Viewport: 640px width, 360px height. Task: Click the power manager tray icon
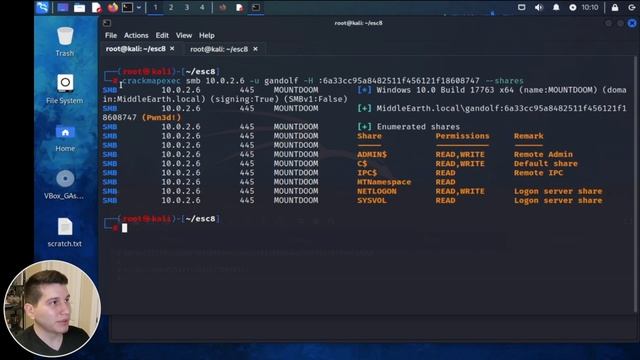pos(573,7)
